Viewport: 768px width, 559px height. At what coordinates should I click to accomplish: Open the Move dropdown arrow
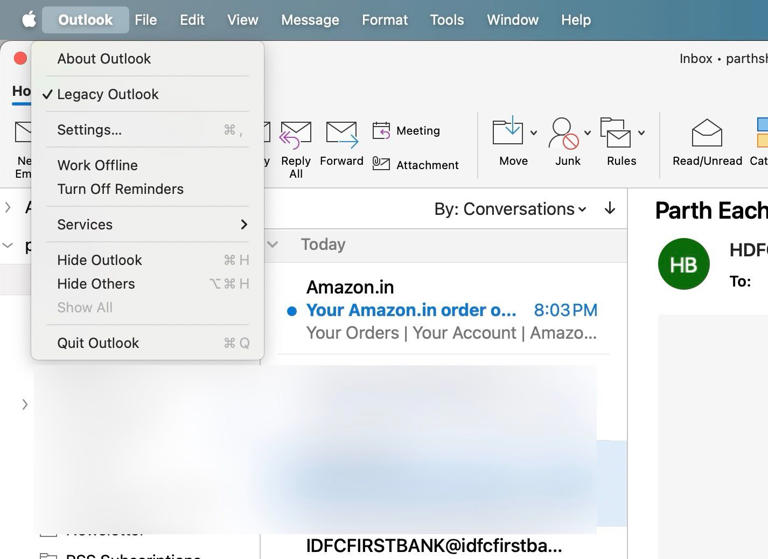coord(534,133)
